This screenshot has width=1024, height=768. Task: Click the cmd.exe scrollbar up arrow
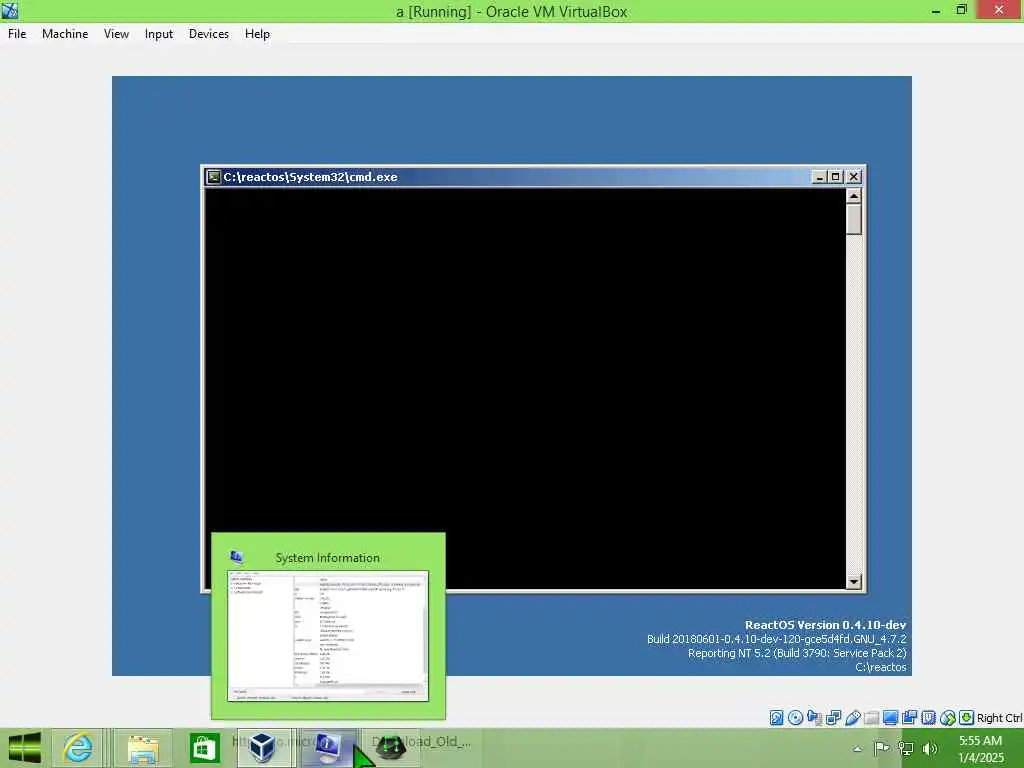tap(854, 196)
